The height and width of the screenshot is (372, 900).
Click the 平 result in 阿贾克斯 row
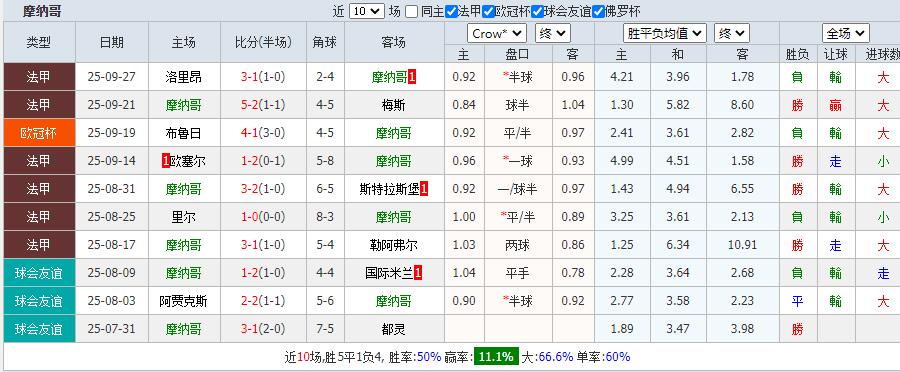(798, 301)
